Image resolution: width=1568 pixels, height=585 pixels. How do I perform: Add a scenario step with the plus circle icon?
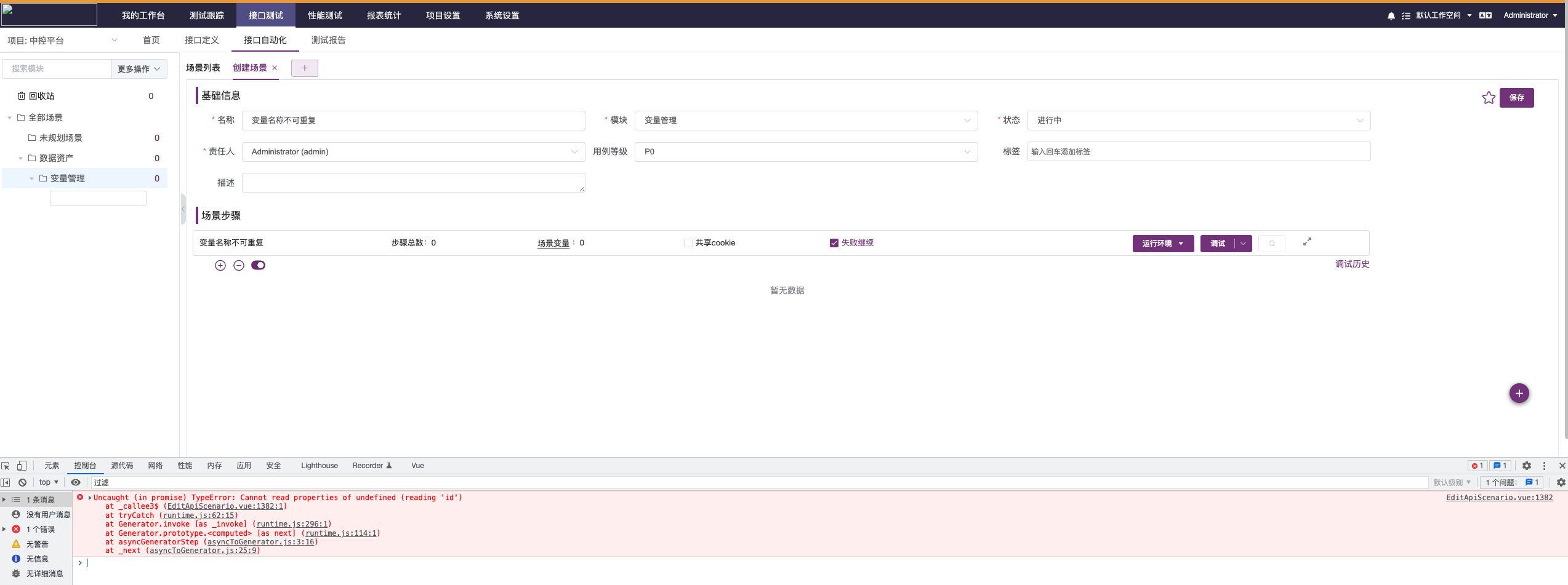[220, 265]
